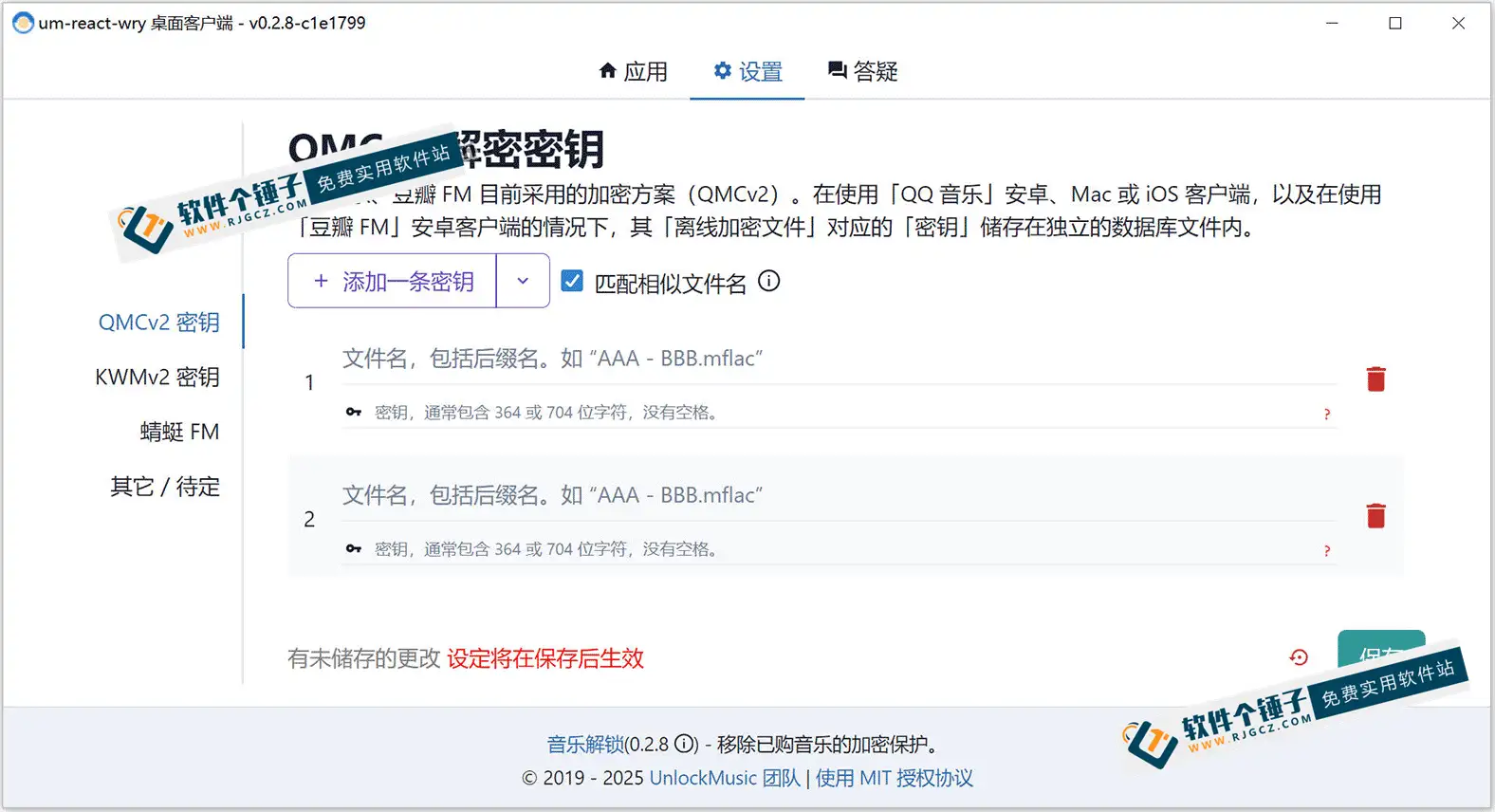Click 添加一条密钥 button

pos(392,281)
